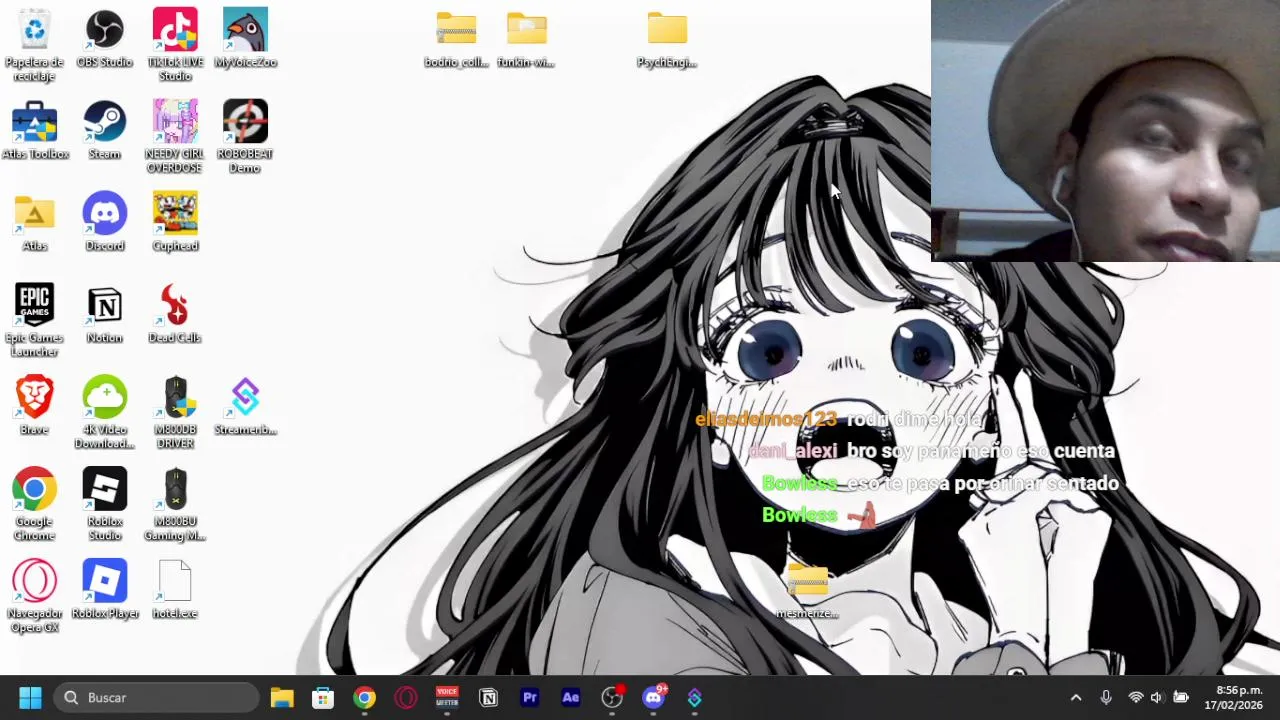Select the mesmerize zip folder on wallpaper

(807, 590)
